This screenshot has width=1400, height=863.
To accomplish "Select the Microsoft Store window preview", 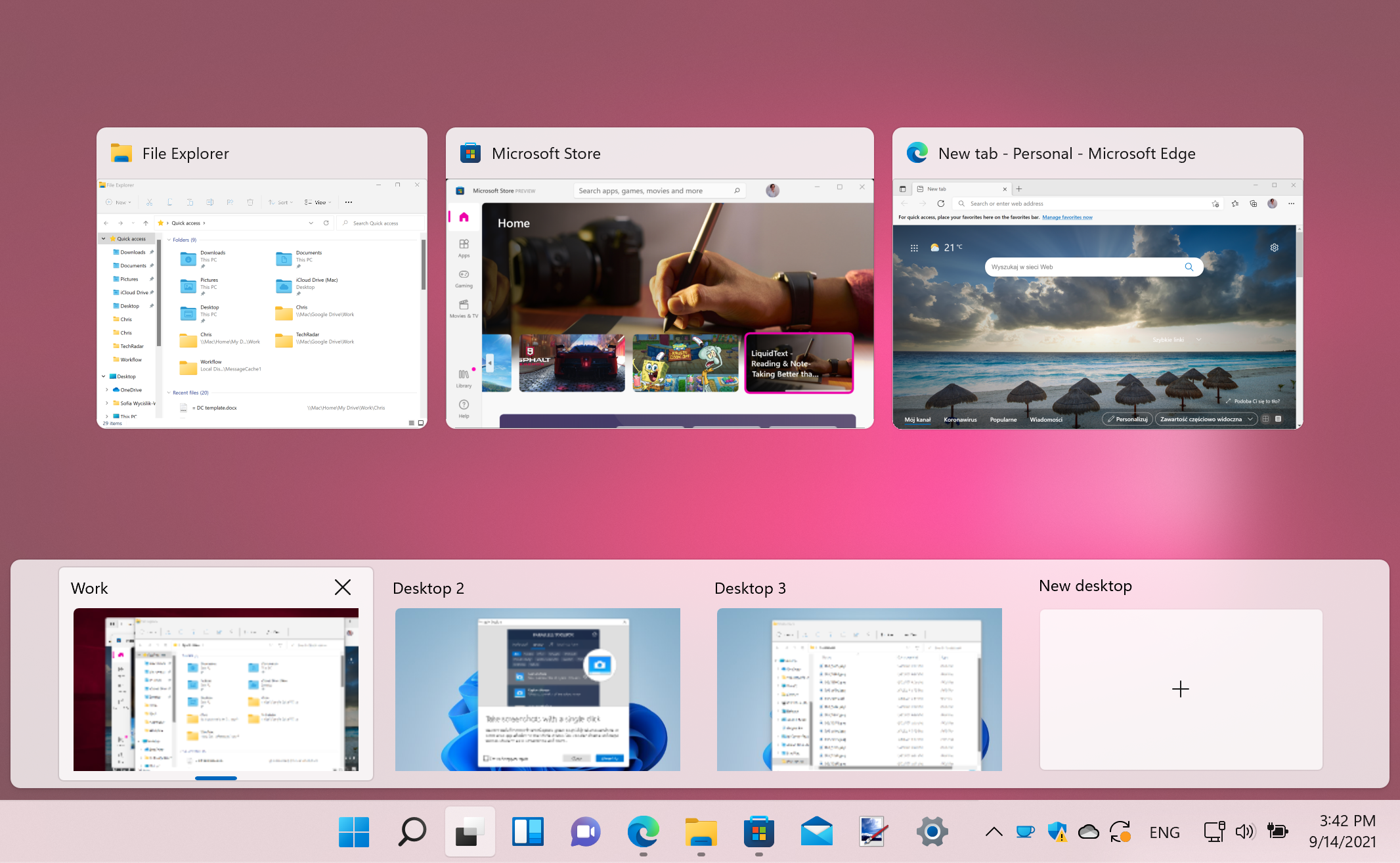I will [659, 303].
